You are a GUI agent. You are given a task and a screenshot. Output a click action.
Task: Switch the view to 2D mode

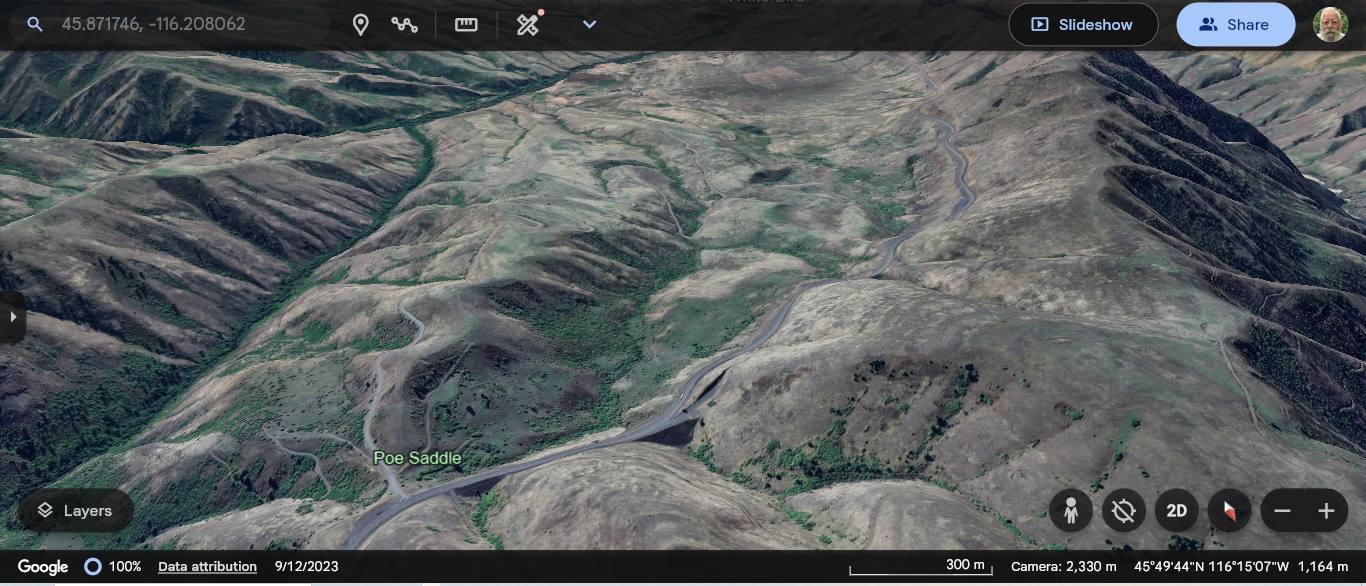point(1177,511)
